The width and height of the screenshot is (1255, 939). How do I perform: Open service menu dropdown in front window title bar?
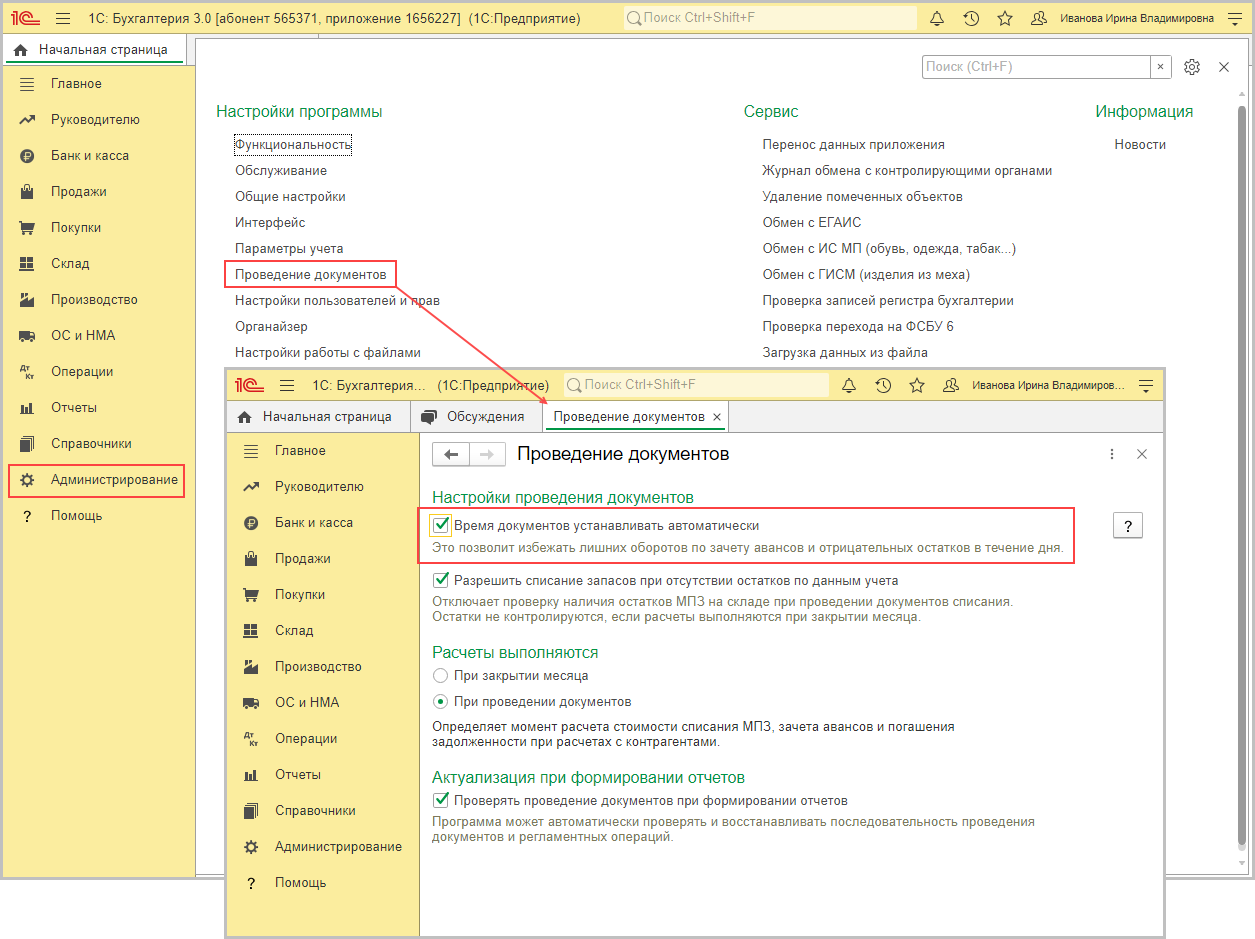click(1146, 385)
